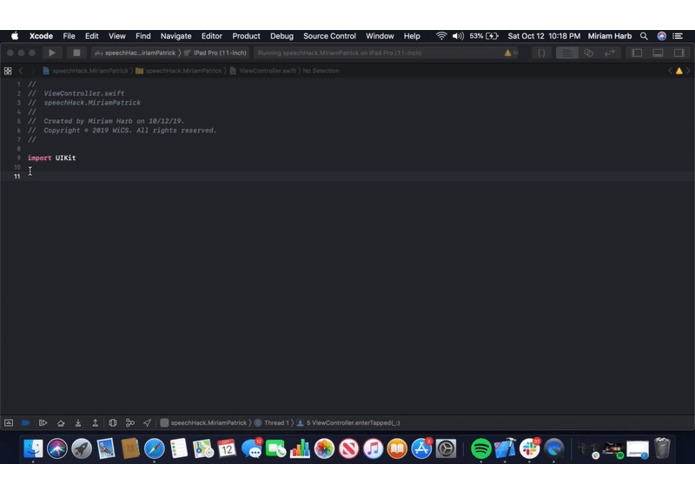
Task: Open the Source Control menu
Action: 329,36
